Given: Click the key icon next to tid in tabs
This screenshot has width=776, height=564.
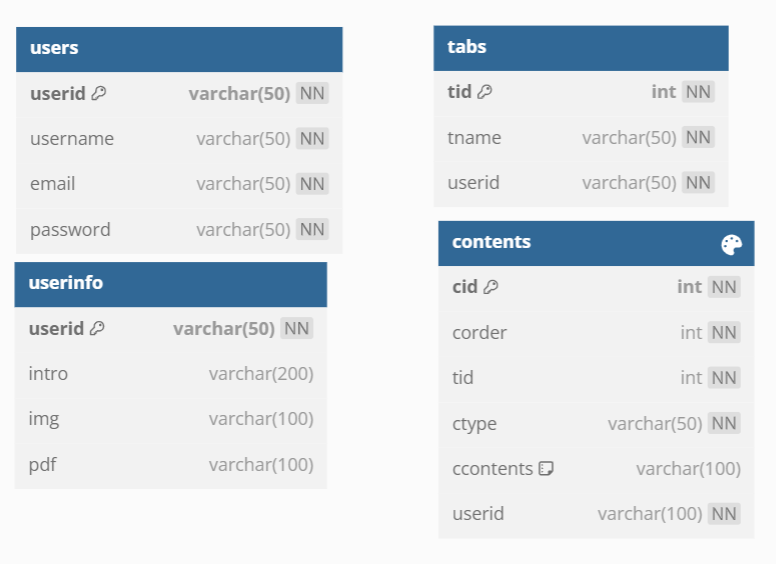Looking at the screenshot, I should pyautogui.click(x=485, y=92).
